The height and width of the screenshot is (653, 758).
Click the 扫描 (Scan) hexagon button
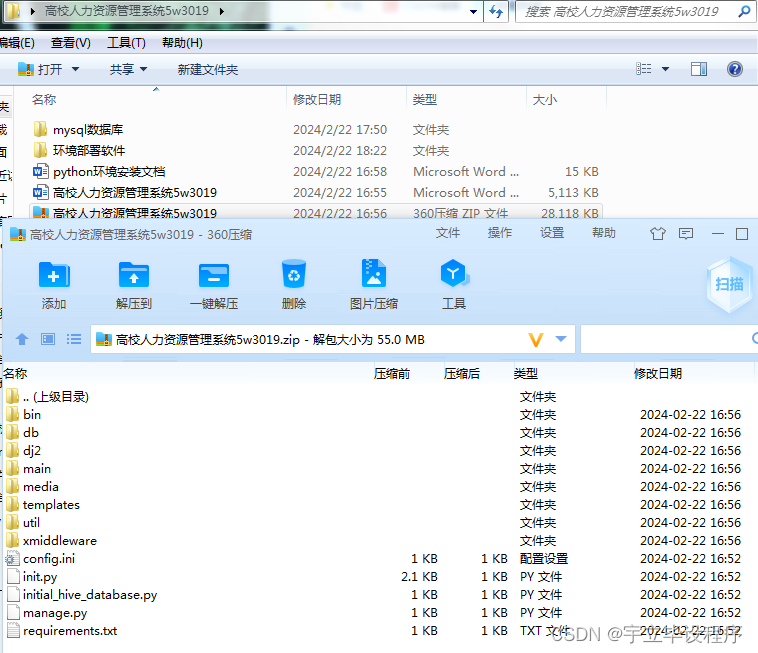tap(729, 284)
